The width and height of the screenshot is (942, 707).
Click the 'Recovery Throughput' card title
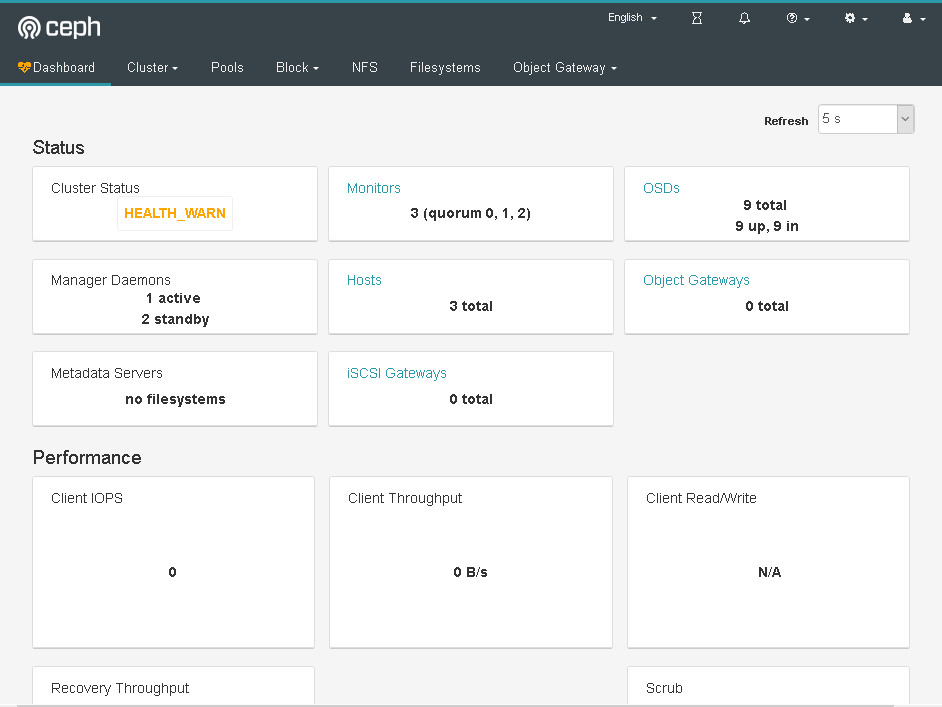(x=120, y=688)
